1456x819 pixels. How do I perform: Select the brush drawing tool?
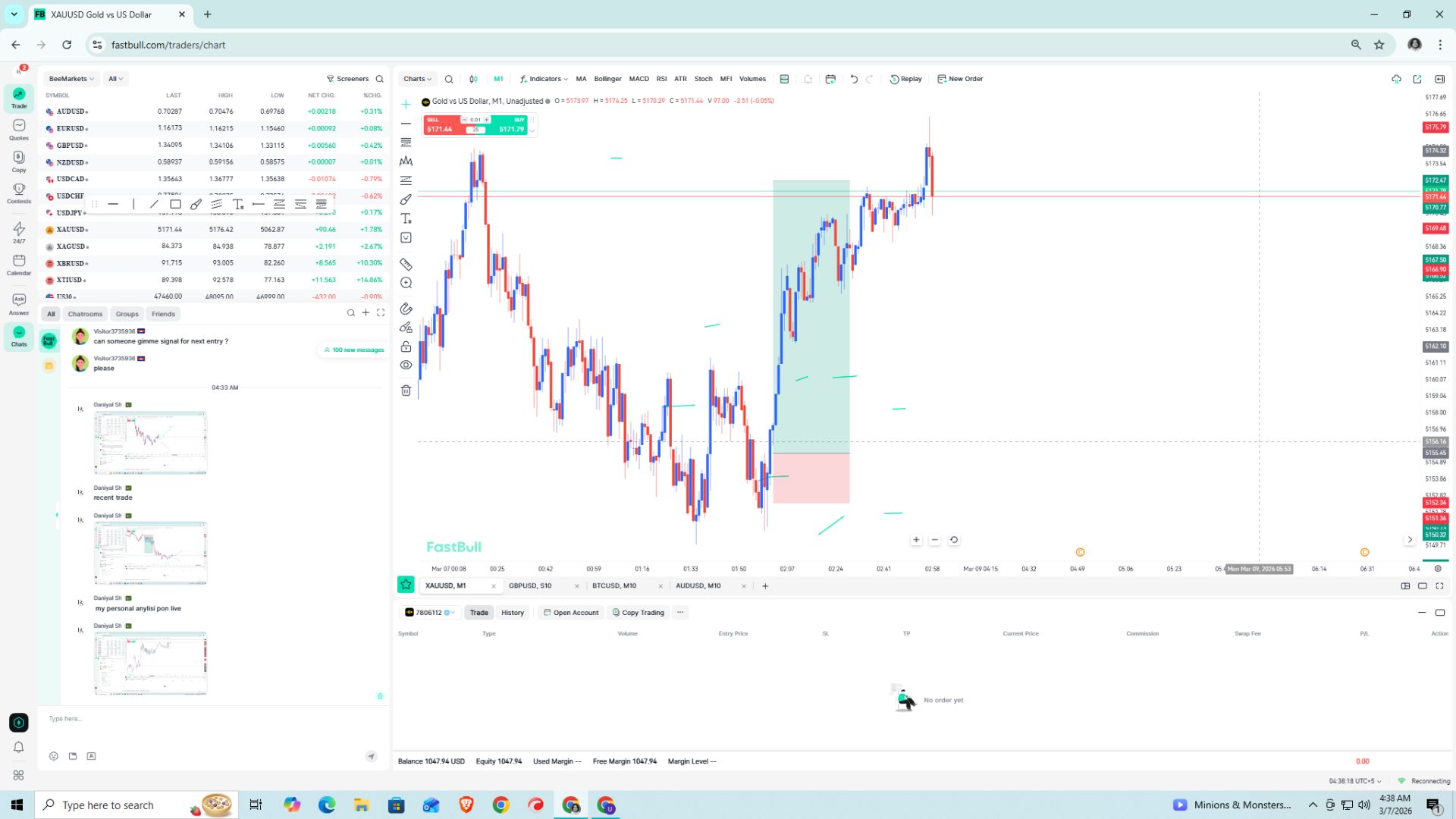click(x=406, y=199)
